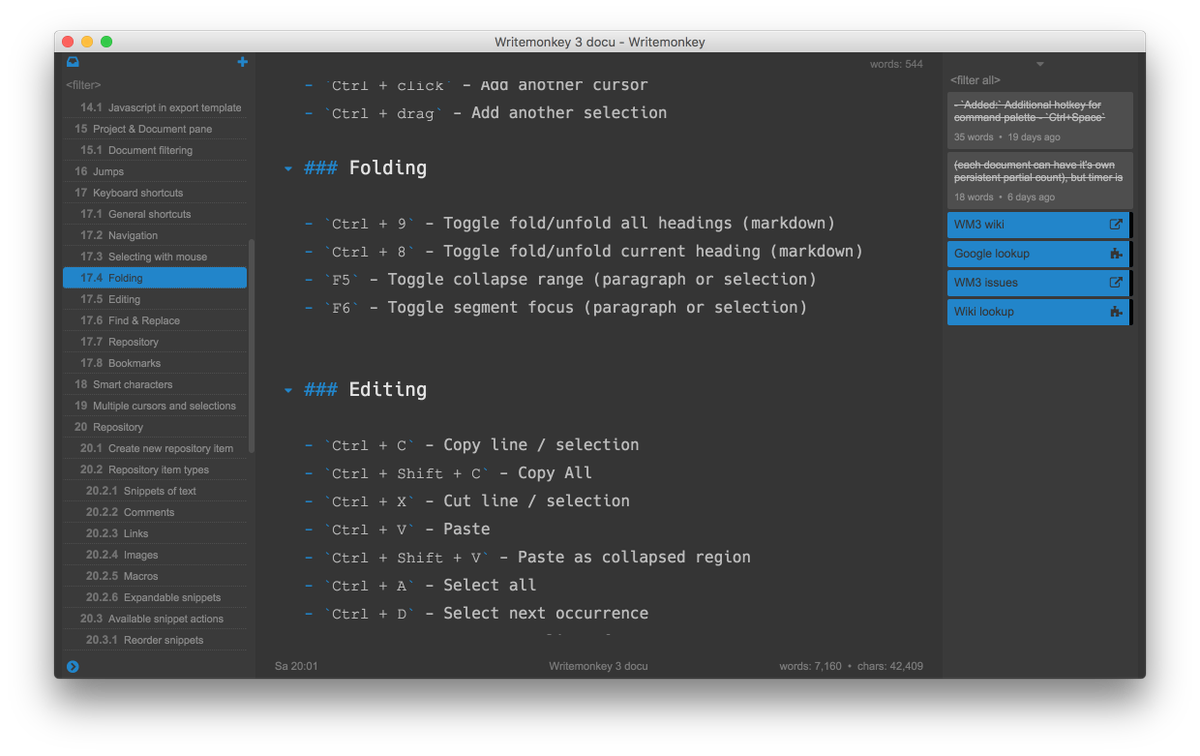This screenshot has width=1200, height=756.
Task: Go to 20.2.1 Snippets of text
Action: click(x=155, y=491)
